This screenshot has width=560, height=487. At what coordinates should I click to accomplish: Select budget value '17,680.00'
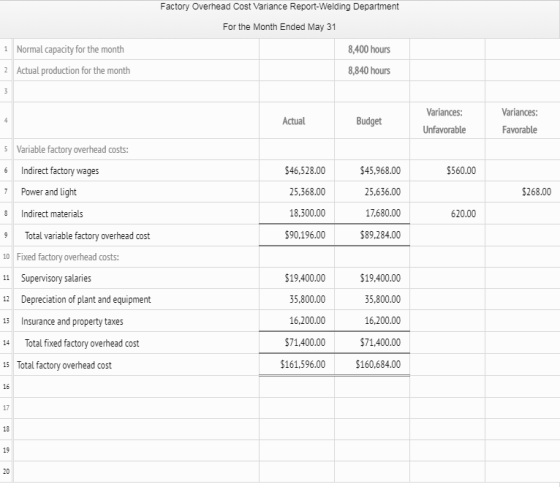tap(383, 213)
